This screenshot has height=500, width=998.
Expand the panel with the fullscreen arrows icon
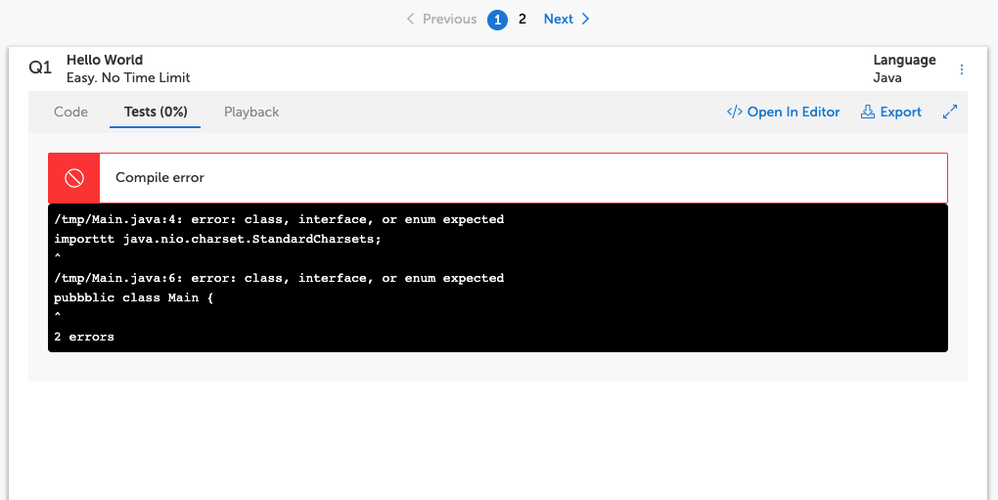point(950,112)
